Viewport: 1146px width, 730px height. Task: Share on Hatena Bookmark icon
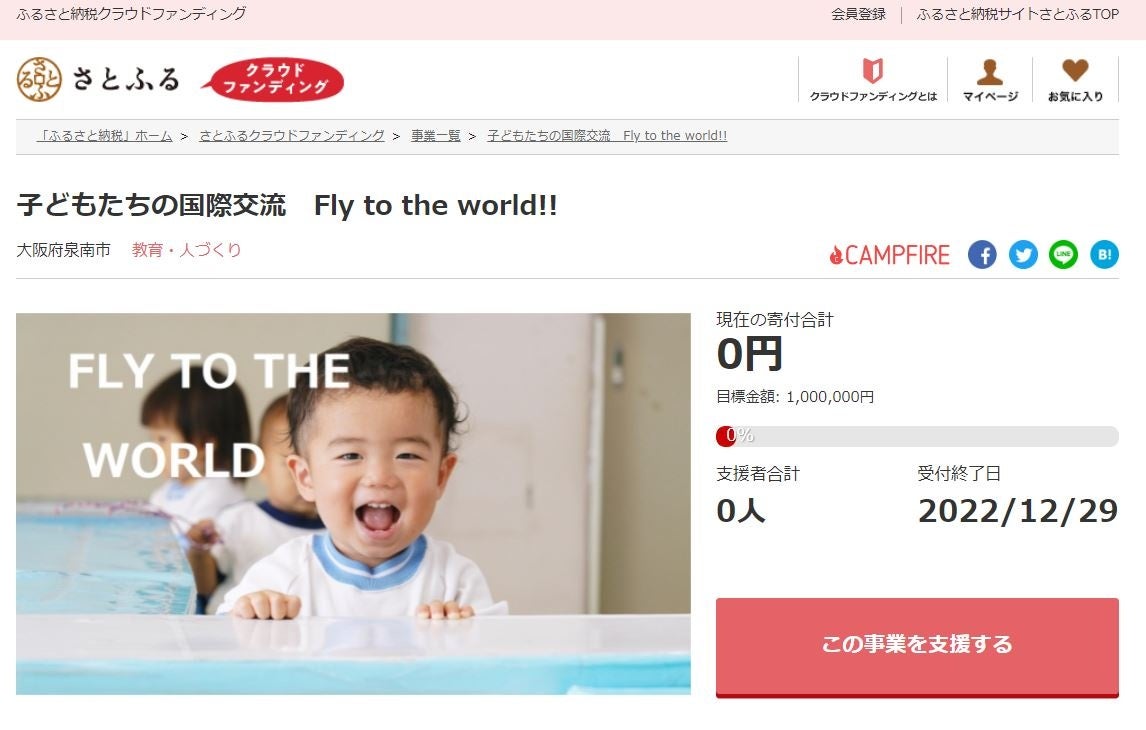[x=1104, y=254]
